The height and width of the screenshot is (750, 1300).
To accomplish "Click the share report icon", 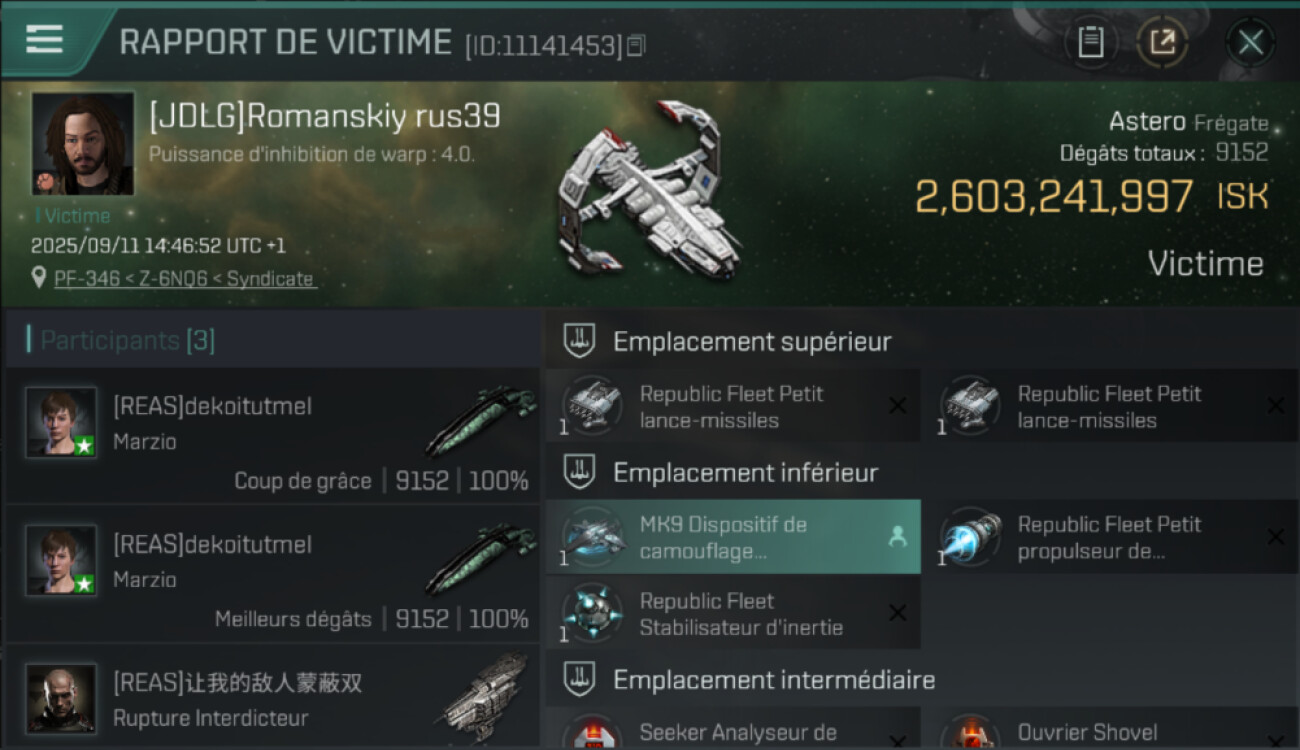I will pos(1162,43).
